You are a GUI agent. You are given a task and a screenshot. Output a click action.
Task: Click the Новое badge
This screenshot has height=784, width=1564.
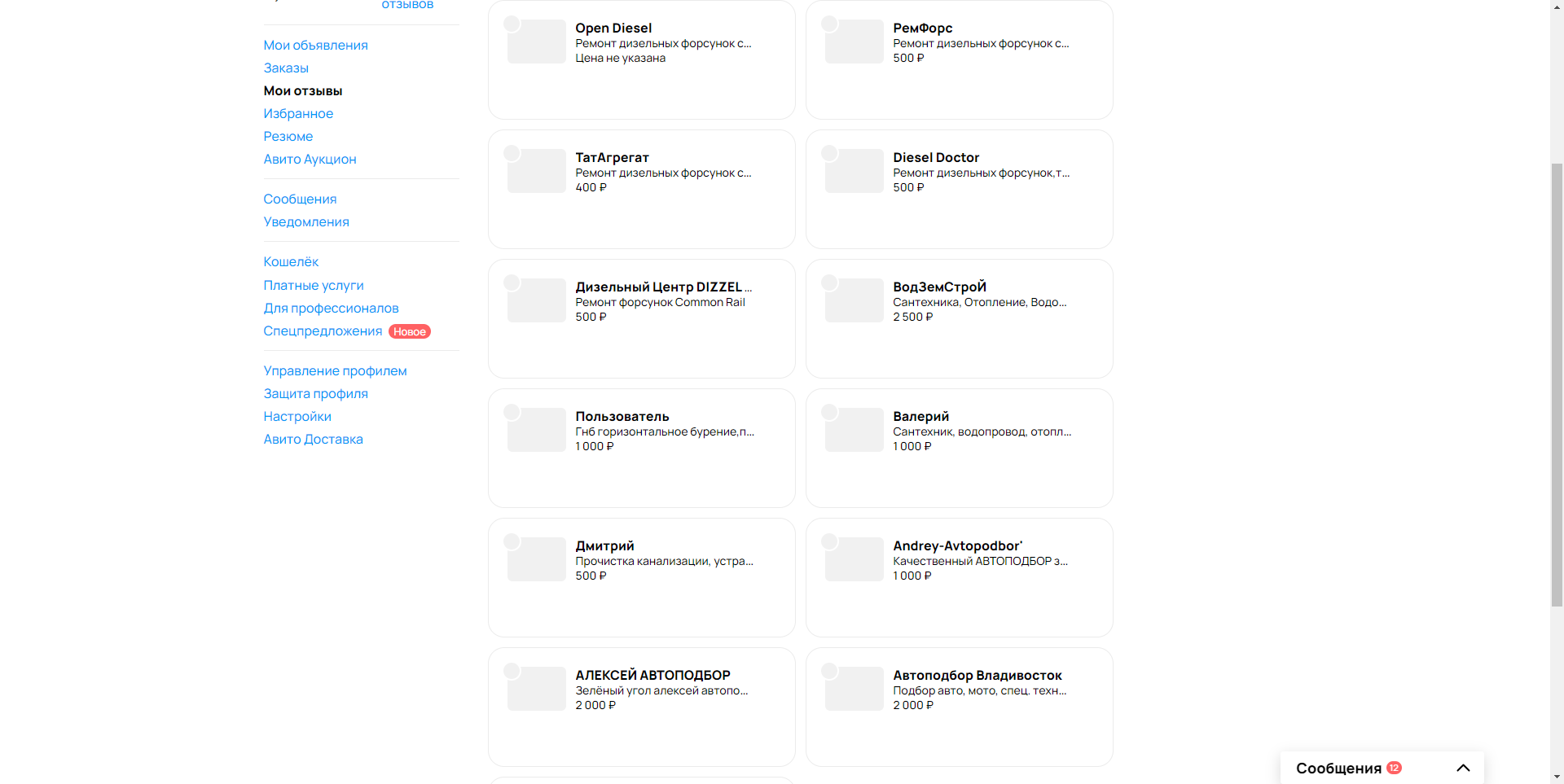click(410, 331)
